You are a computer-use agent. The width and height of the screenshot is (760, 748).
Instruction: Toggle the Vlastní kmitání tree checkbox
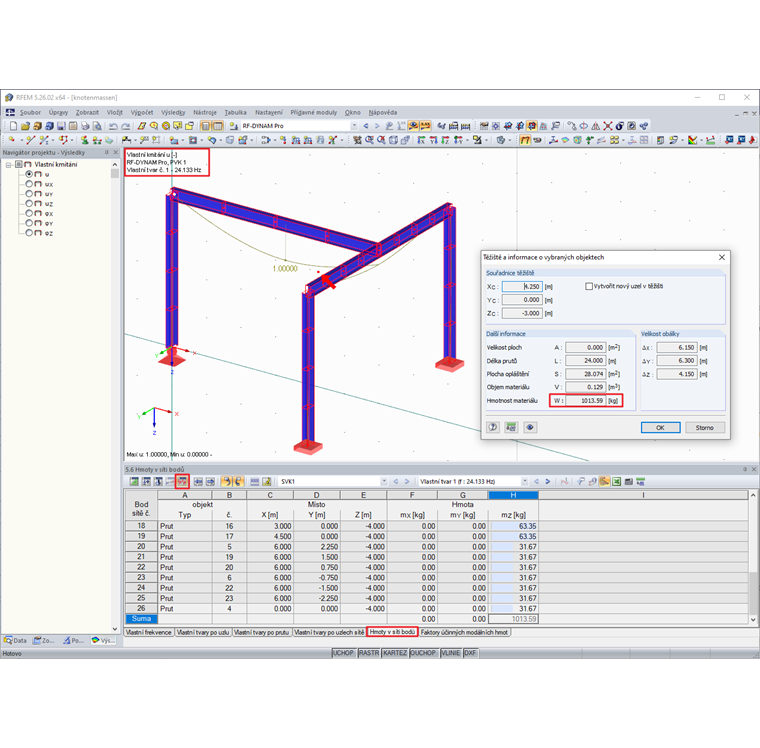18,164
